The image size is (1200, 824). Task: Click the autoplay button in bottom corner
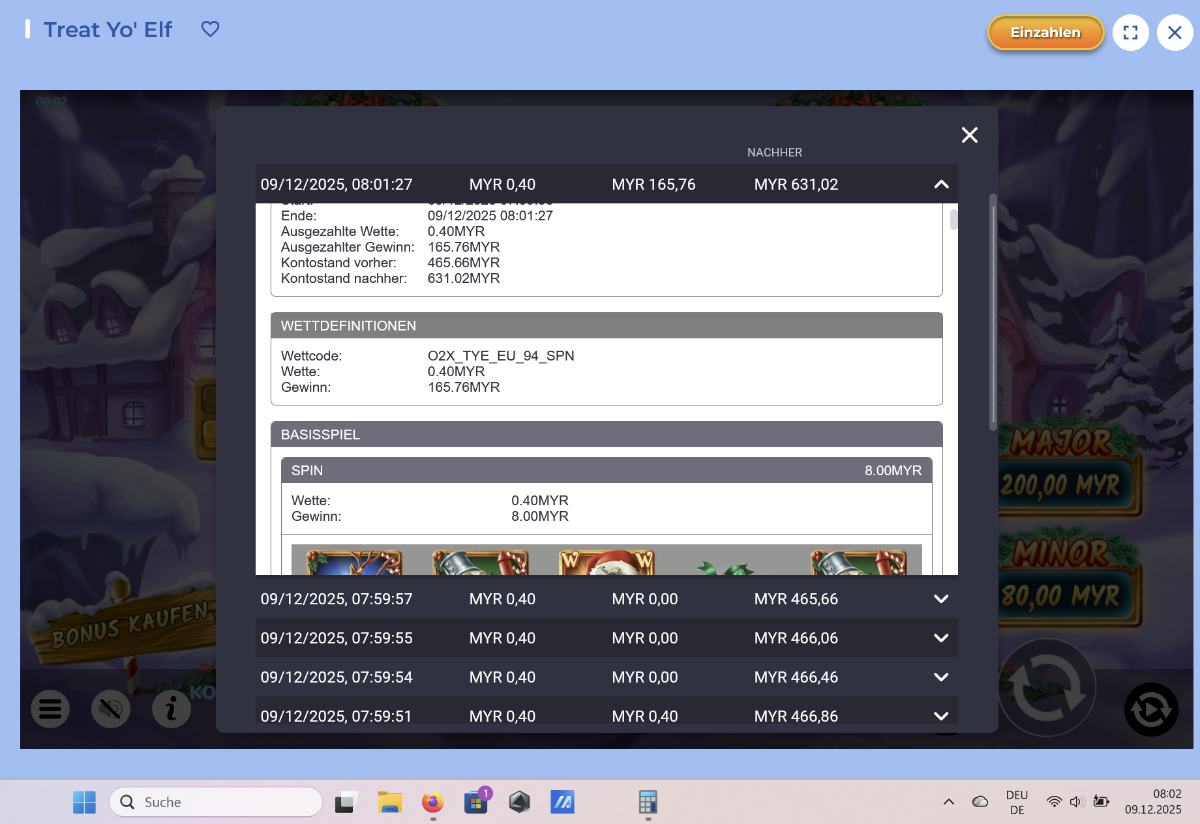pyautogui.click(x=1151, y=709)
